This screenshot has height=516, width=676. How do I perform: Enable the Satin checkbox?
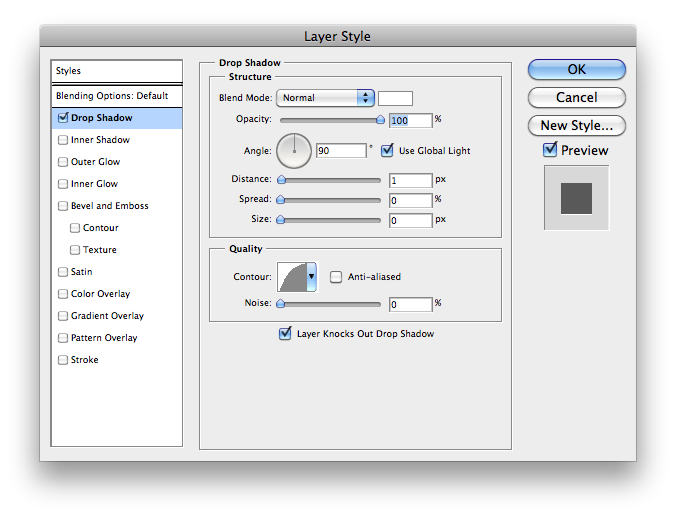pyautogui.click(x=63, y=272)
